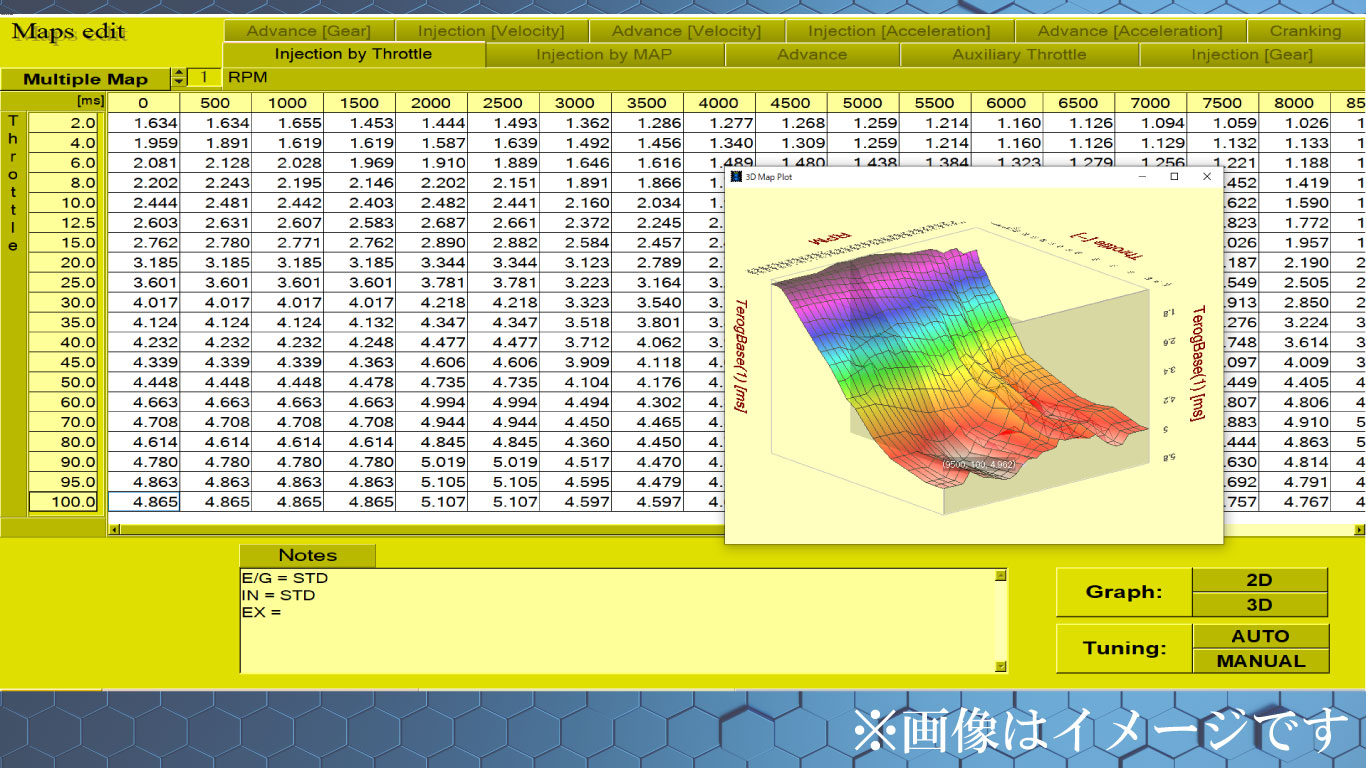Select the 500 RPM column header
The height and width of the screenshot is (768, 1366).
[x=216, y=102]
